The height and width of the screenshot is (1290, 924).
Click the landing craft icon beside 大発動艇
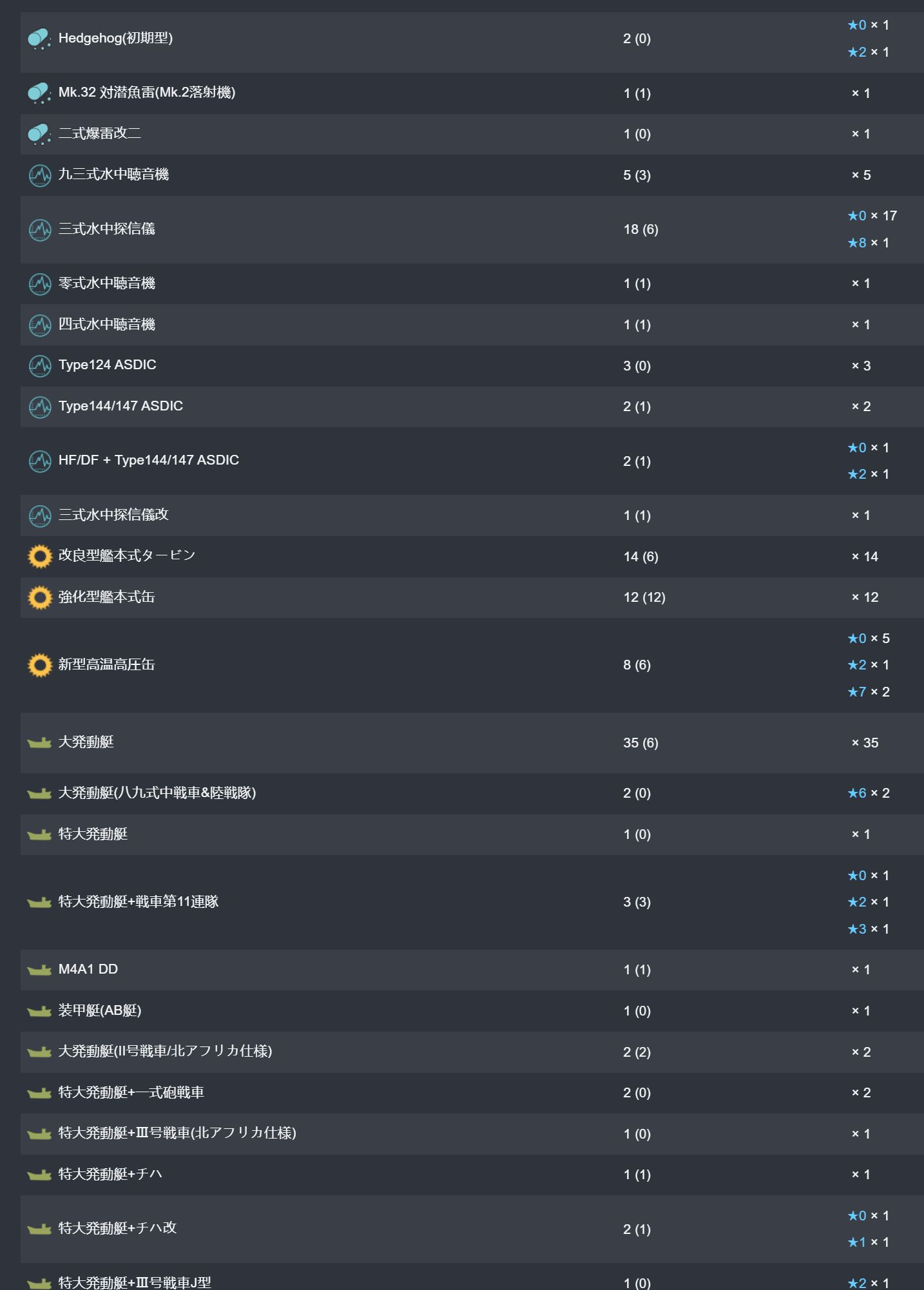[x=39, y=742]
